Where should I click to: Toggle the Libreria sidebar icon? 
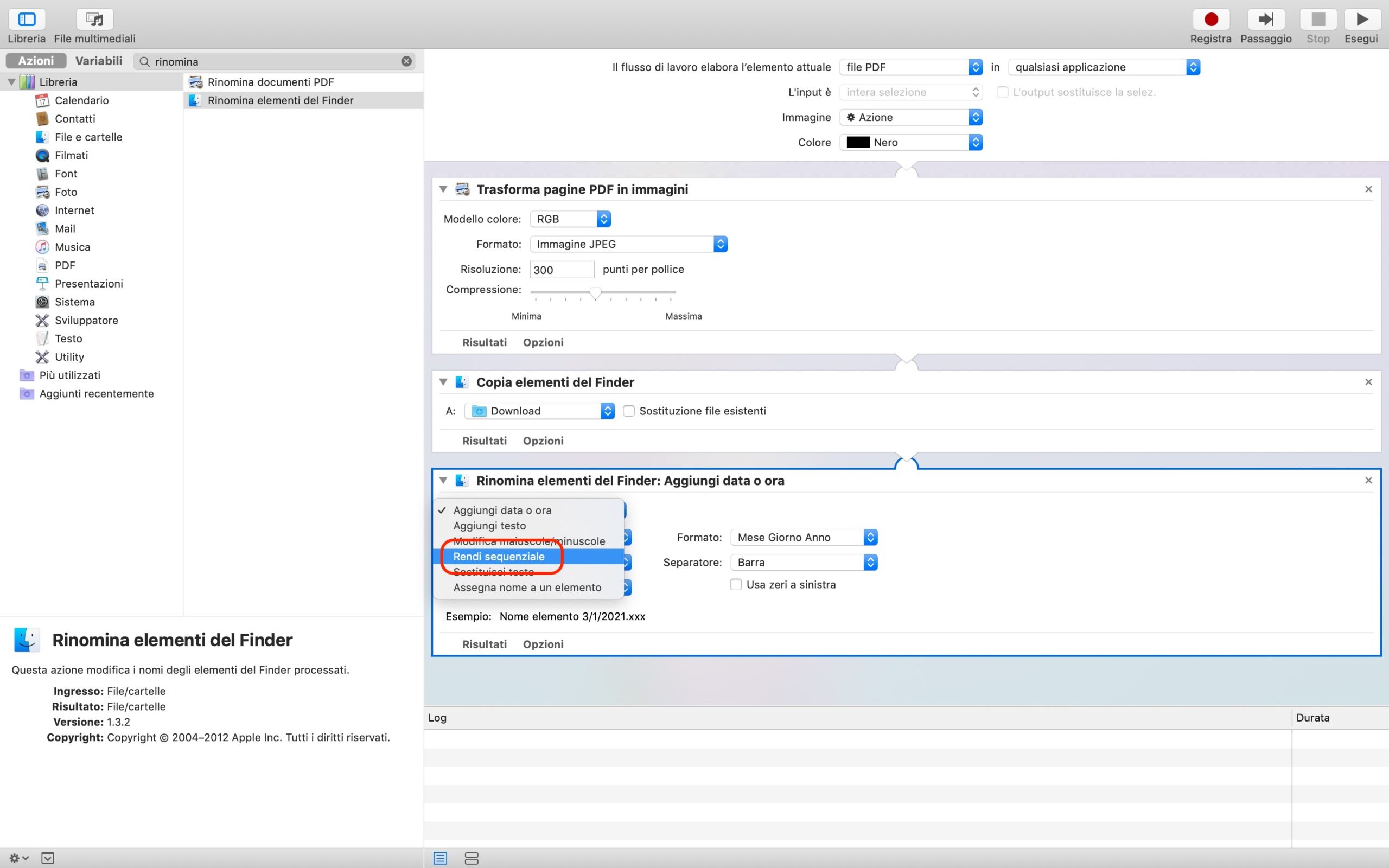[27, 20]
